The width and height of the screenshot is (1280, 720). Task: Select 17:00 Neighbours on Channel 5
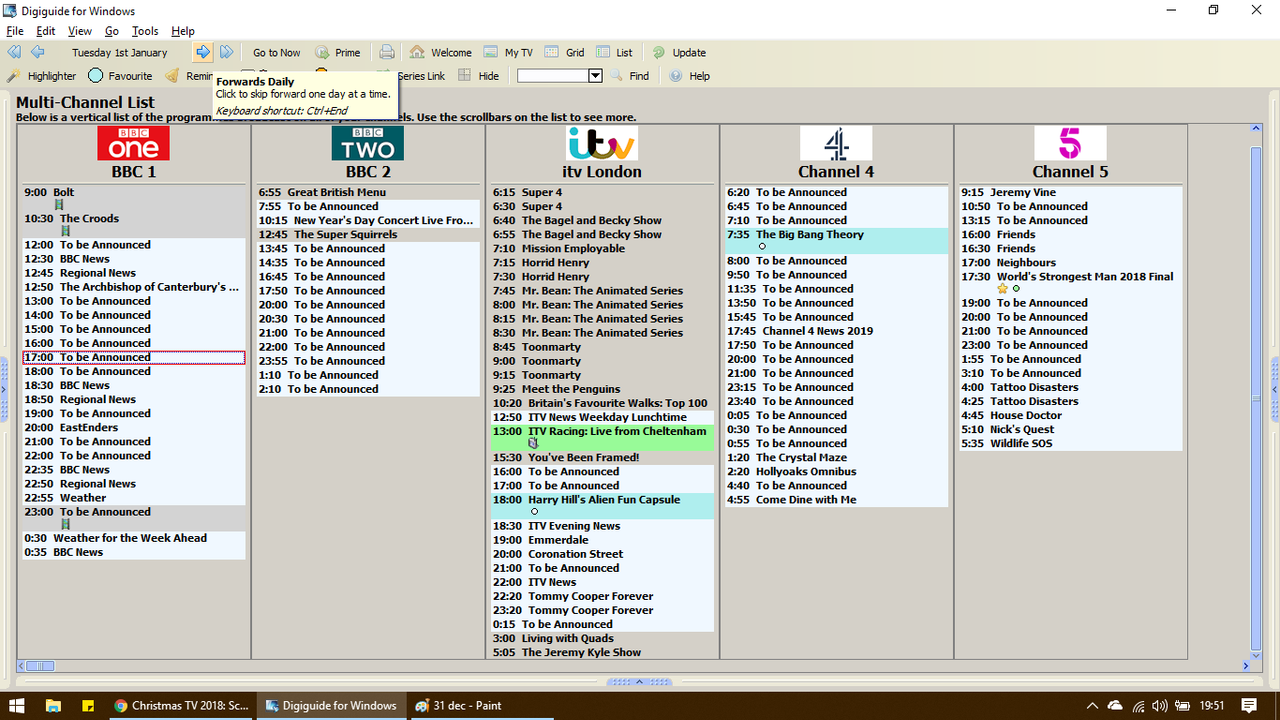click(x=1071, y=263)
